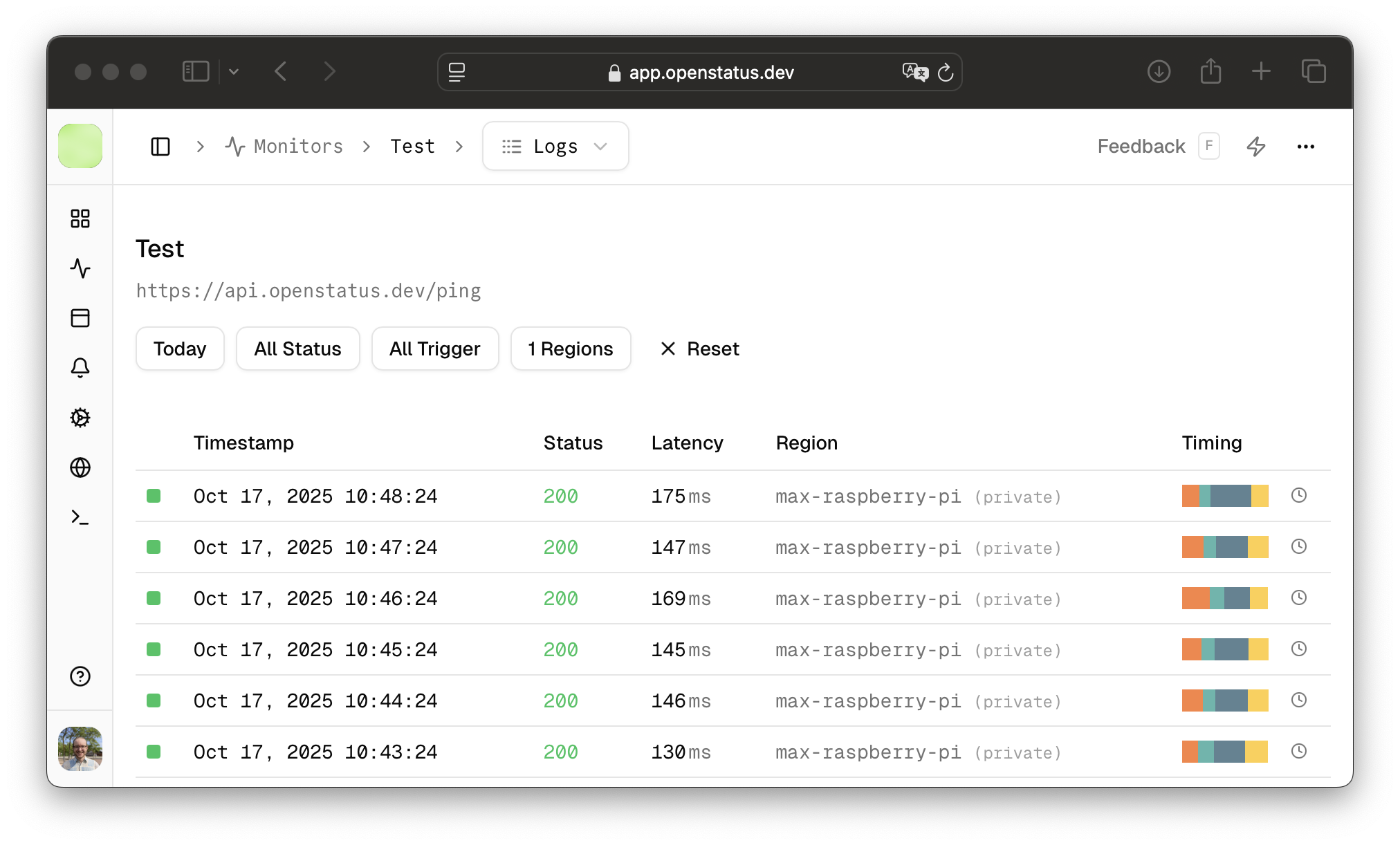Open notifications via the bell icon

pyautogui.click(x=80, y=368)
